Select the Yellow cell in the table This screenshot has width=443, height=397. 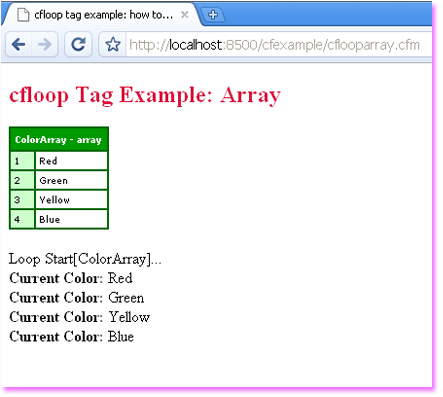click(71, 200)
